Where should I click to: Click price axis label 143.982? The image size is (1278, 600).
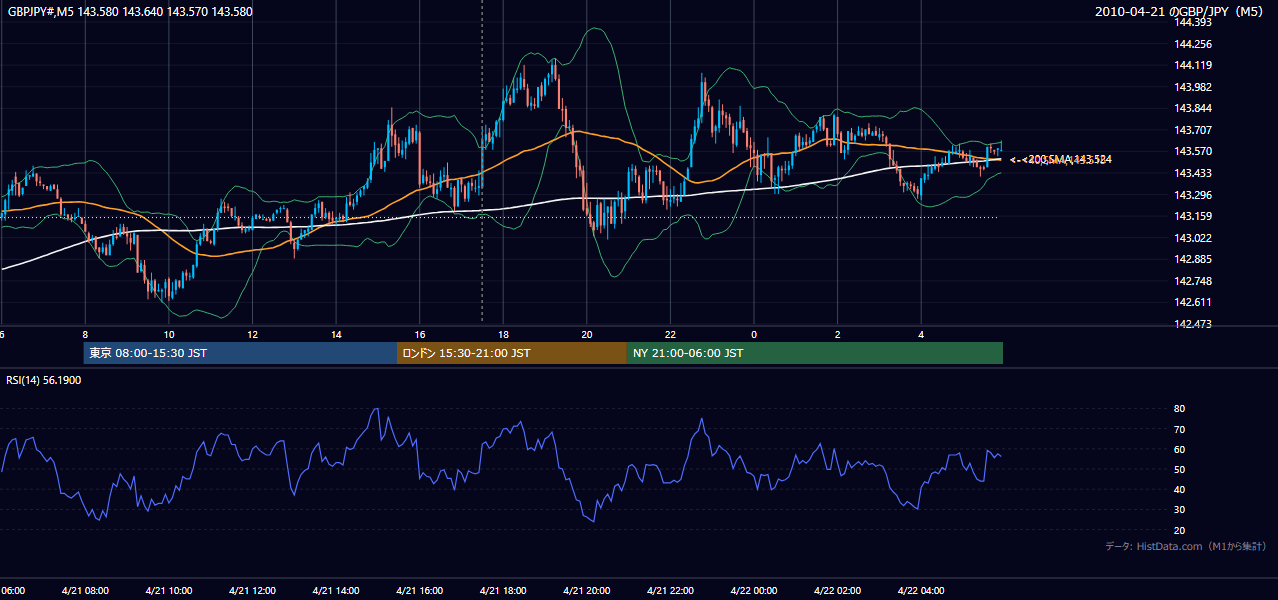pyautogui.click(x=1194, y=87)
